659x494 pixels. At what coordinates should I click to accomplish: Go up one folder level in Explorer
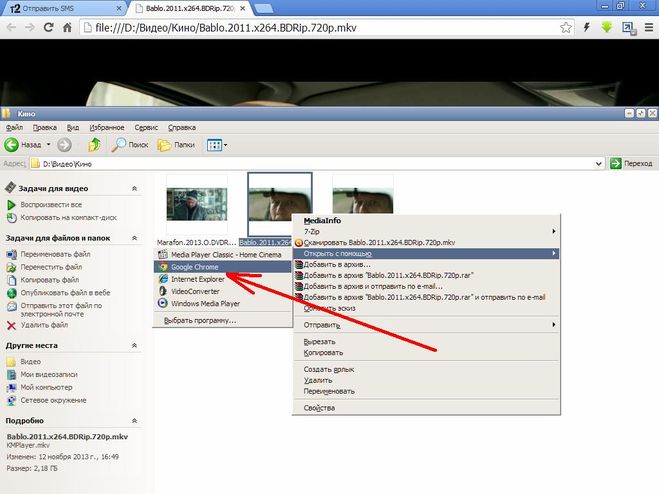[x=94, y=145]
